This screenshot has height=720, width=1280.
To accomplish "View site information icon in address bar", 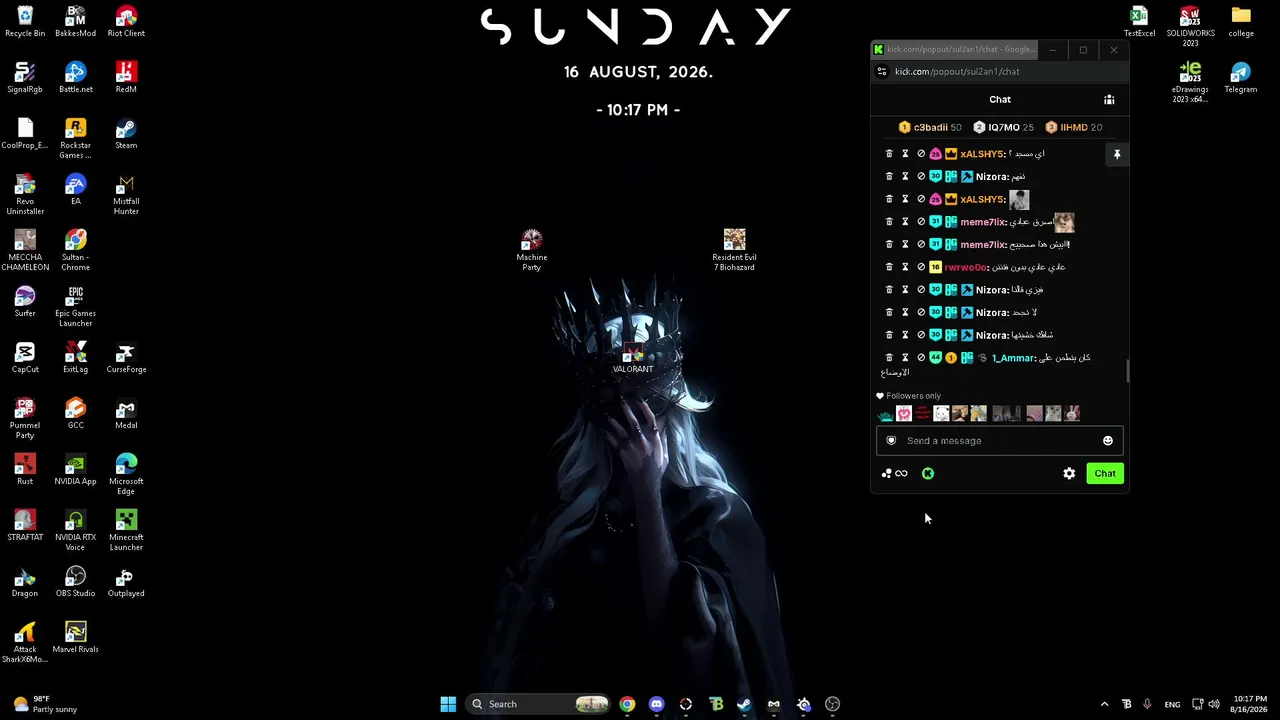I will pyautogui.click(x=882, y=72).
